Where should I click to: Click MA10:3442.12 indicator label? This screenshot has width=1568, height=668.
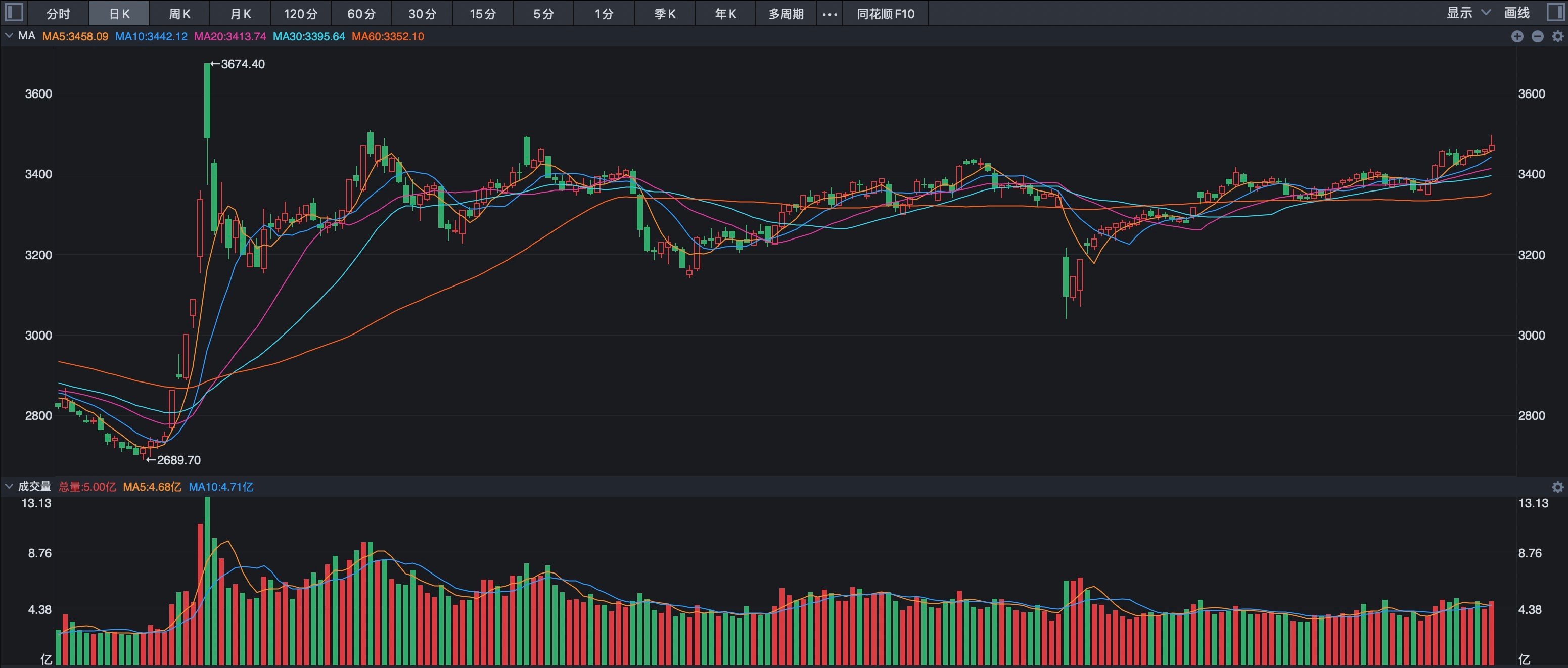152,36
